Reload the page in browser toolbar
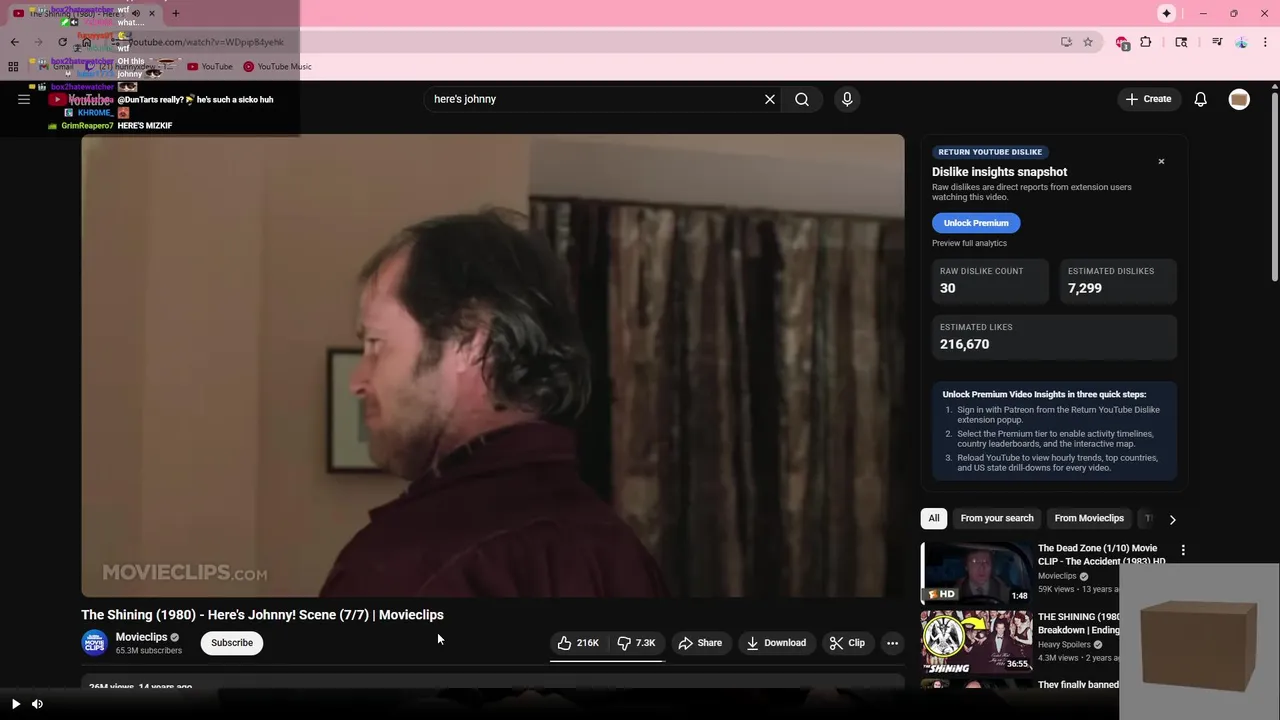Image resolution: width=1280 pixels, height=720 pixels. coord(62,42)
